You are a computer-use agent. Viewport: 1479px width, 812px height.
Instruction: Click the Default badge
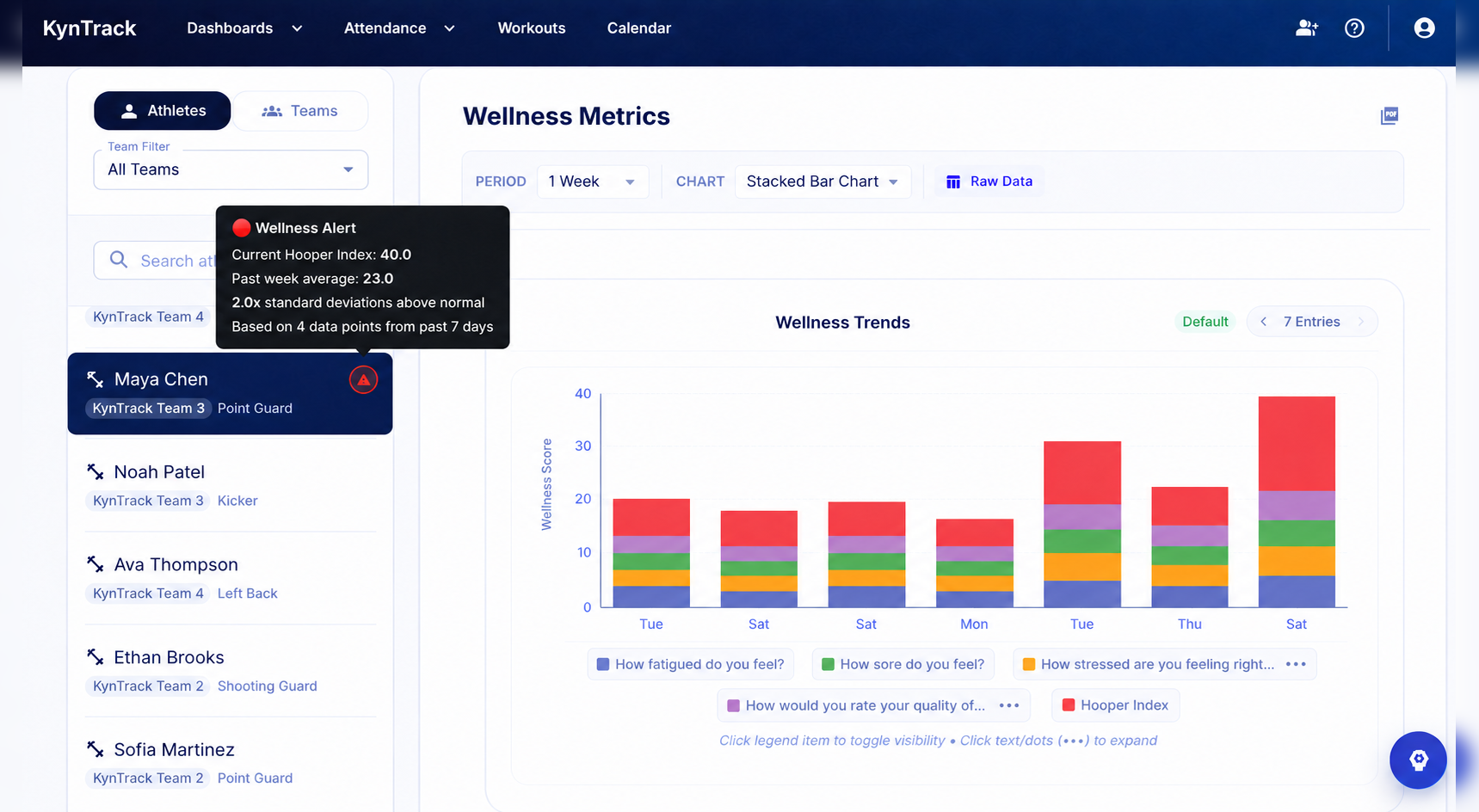[x=1205, y=322]
